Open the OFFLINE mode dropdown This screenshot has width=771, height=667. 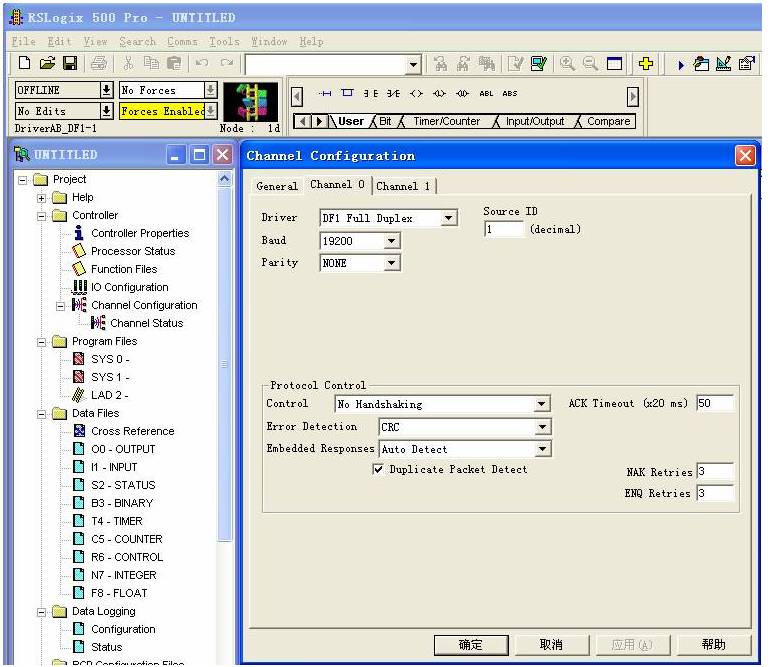[x=107, y=90]
